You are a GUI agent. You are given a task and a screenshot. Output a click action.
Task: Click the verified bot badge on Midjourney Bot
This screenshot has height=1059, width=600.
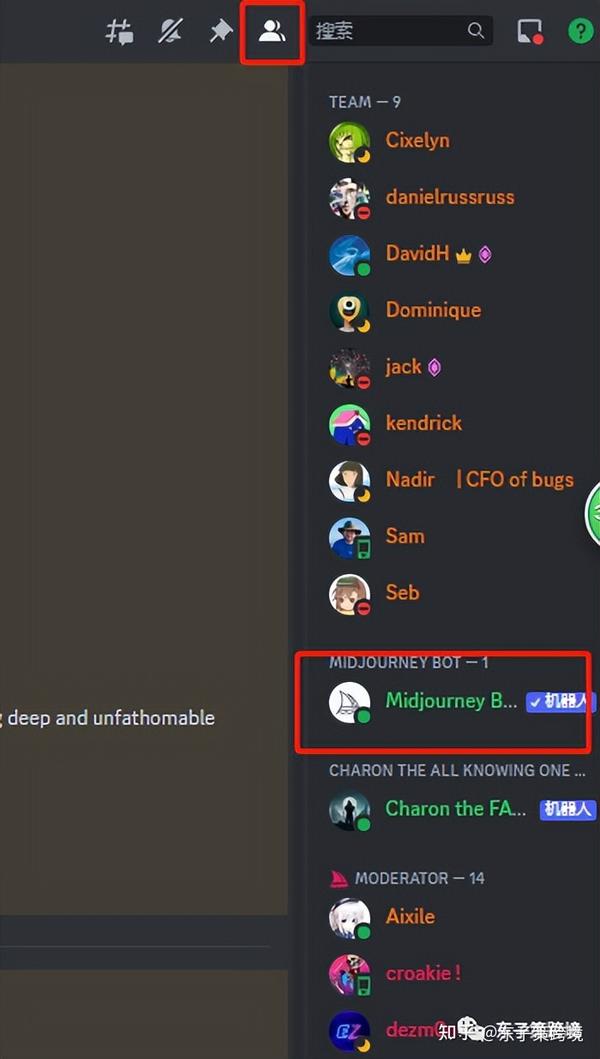(561, 702)
